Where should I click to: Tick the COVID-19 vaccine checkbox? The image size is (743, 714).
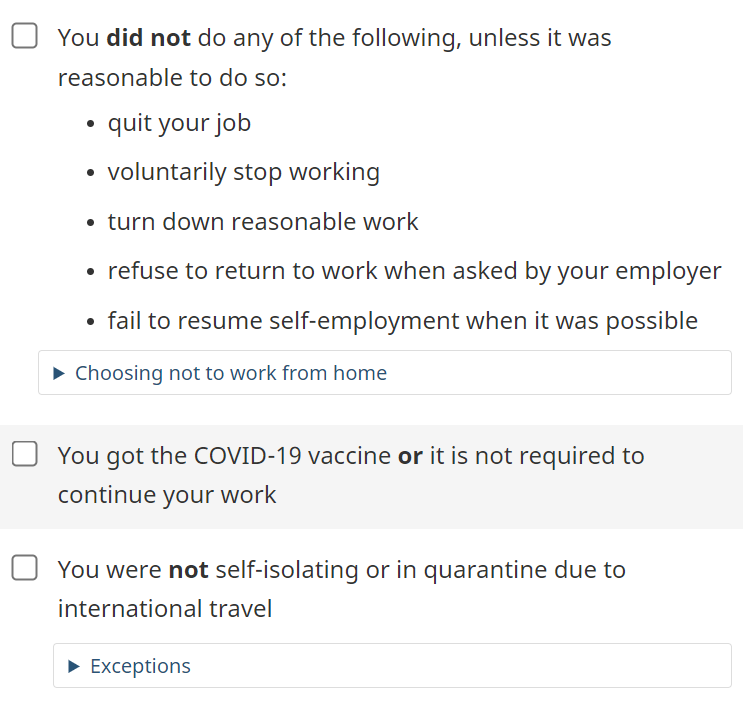[25, 455]
